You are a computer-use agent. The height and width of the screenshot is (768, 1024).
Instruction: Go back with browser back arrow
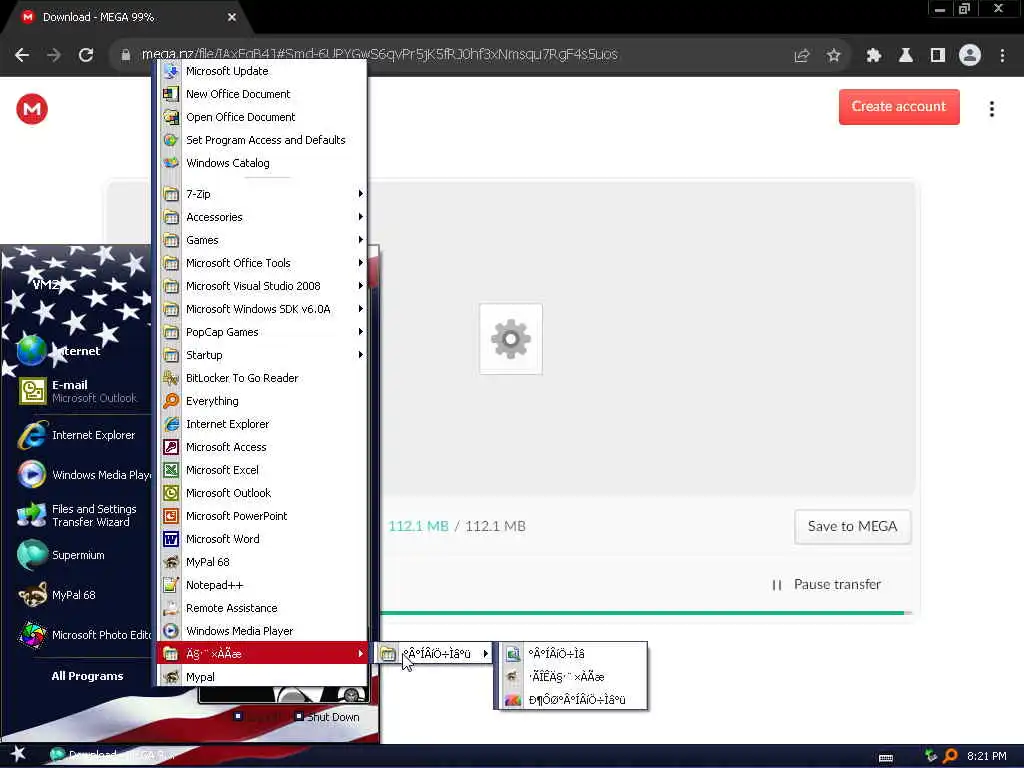point(22,56)
